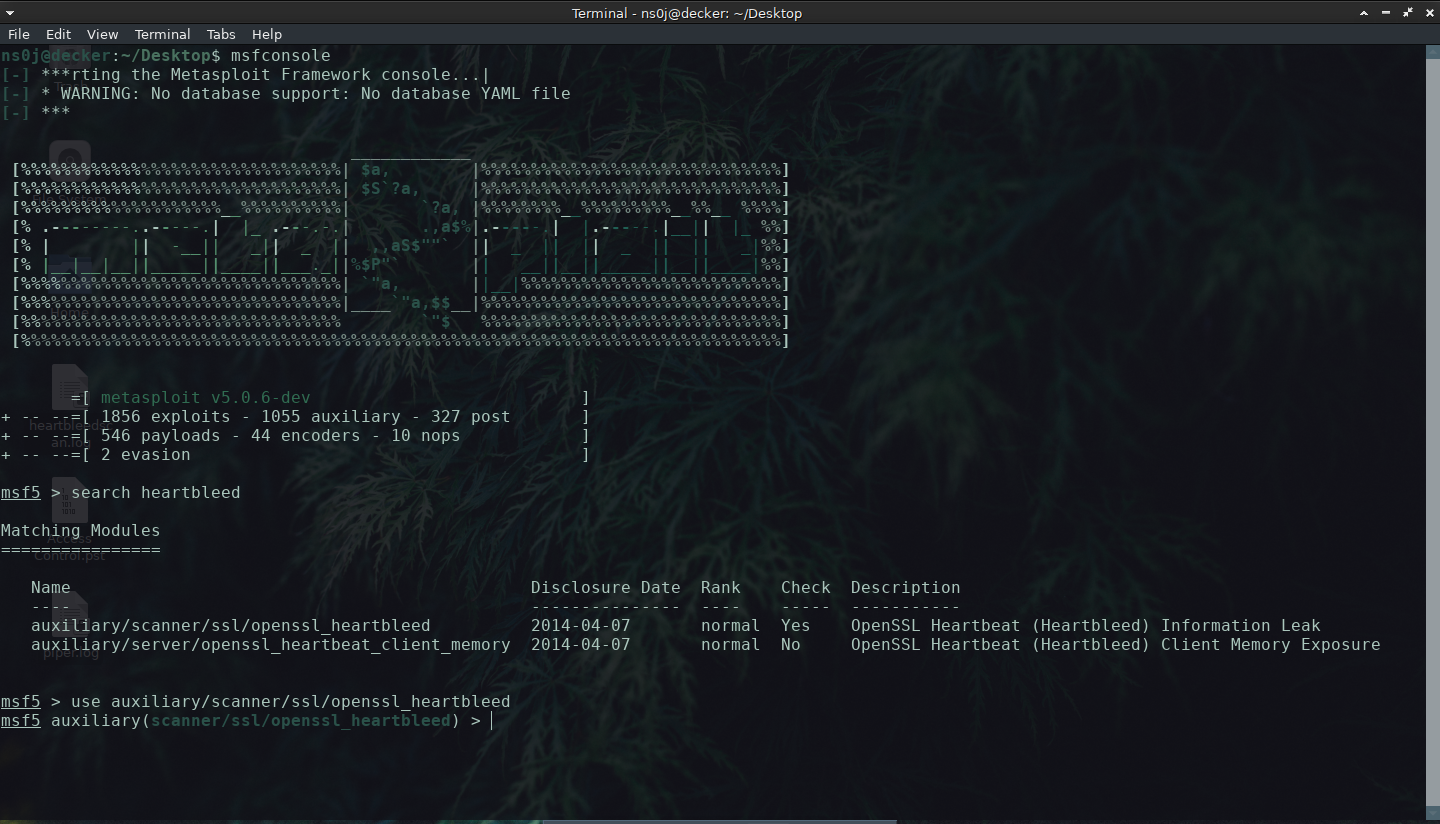
Task: Click the 'Information Leak' description text
Action: 1240,625
